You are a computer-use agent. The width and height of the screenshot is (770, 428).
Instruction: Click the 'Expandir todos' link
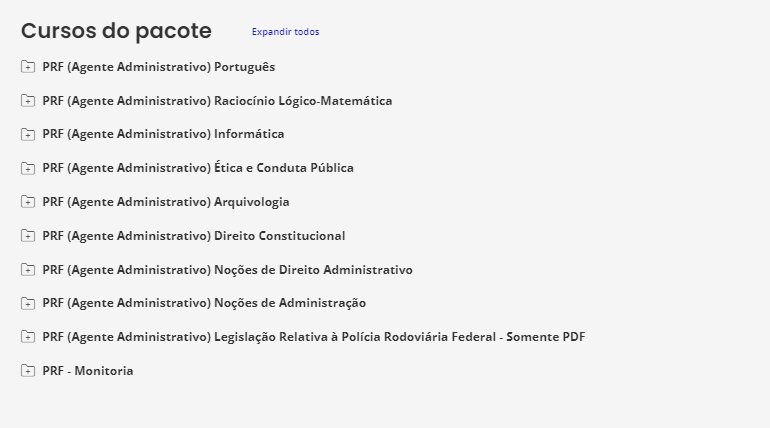point(285,32)
